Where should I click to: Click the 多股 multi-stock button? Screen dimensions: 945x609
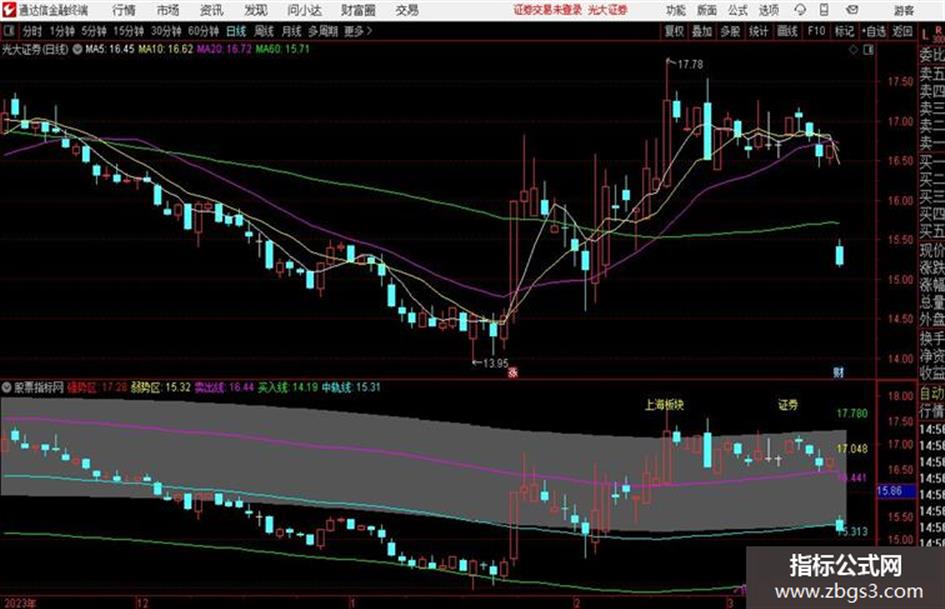(x=730, y=31)
